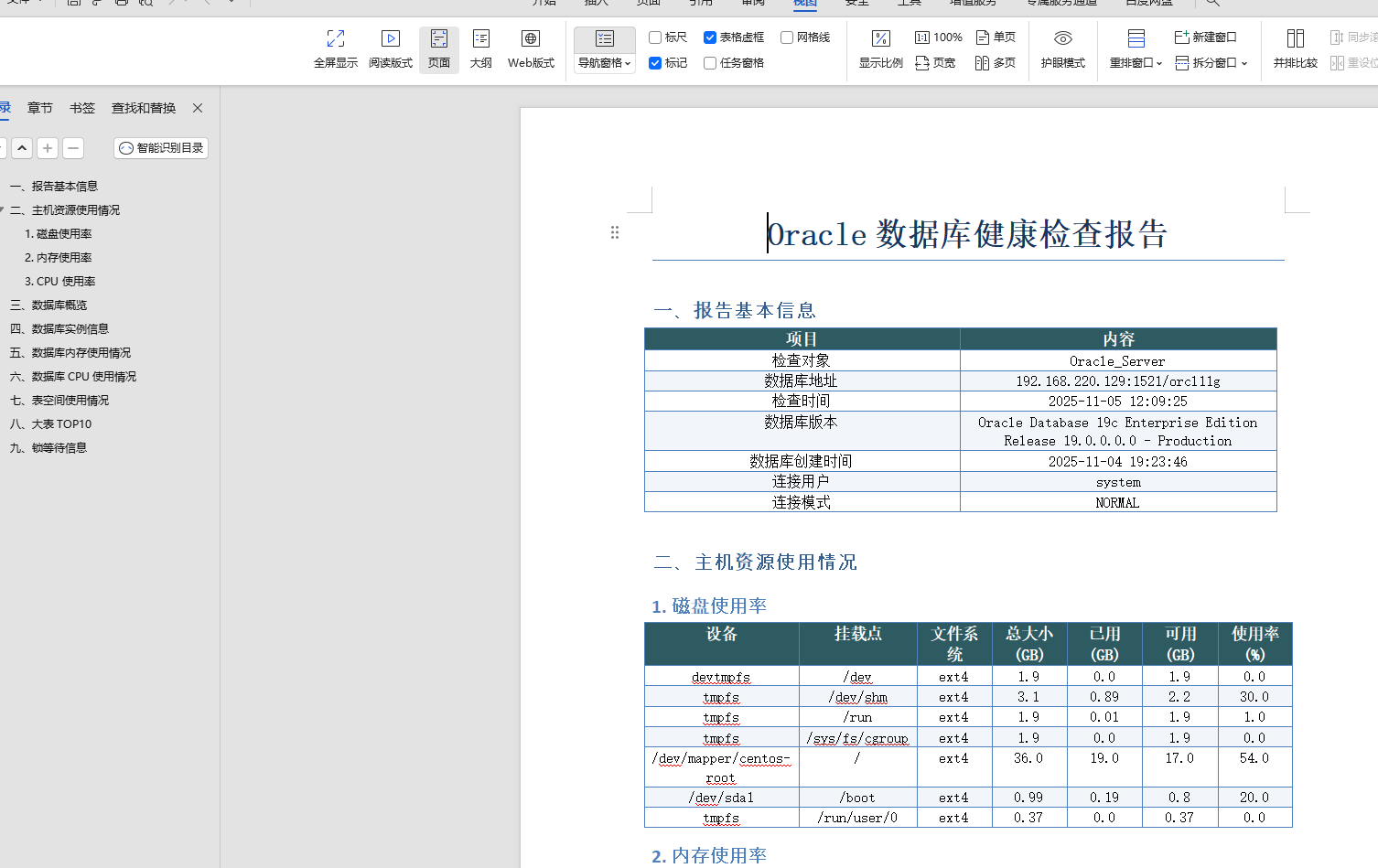Screen dimensions: 1378x868
Task: Click the table cell 'NORMAL'
Action: 1117,503
